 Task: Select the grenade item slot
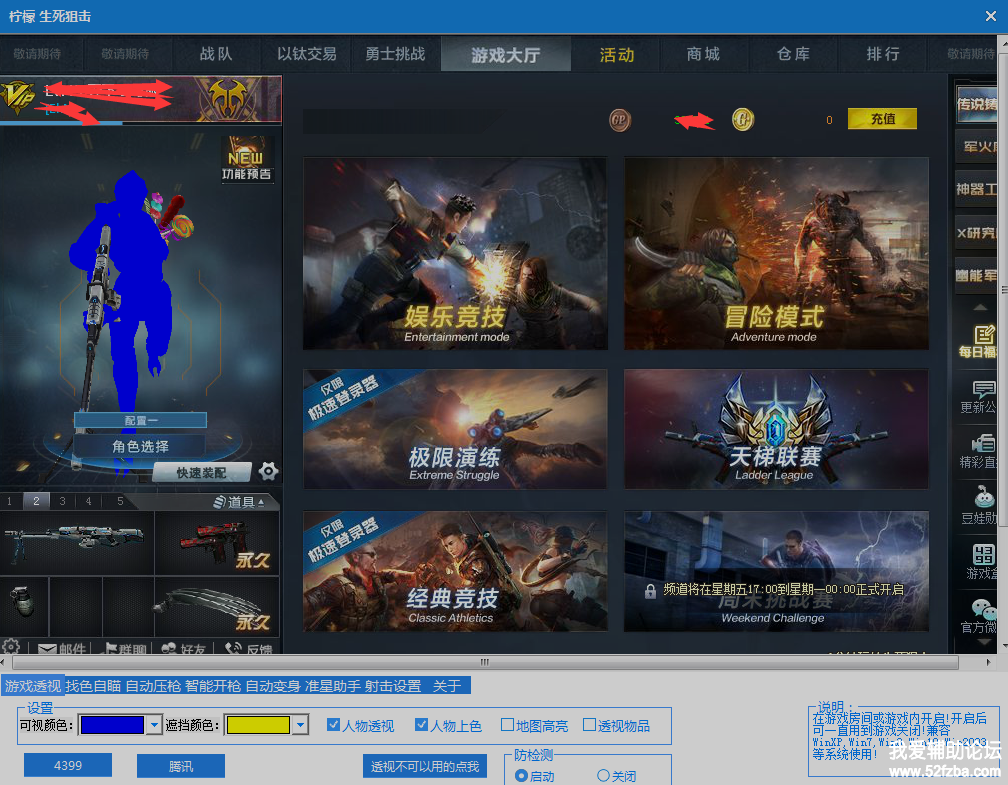pyautogui.click(x=24, y=606)
